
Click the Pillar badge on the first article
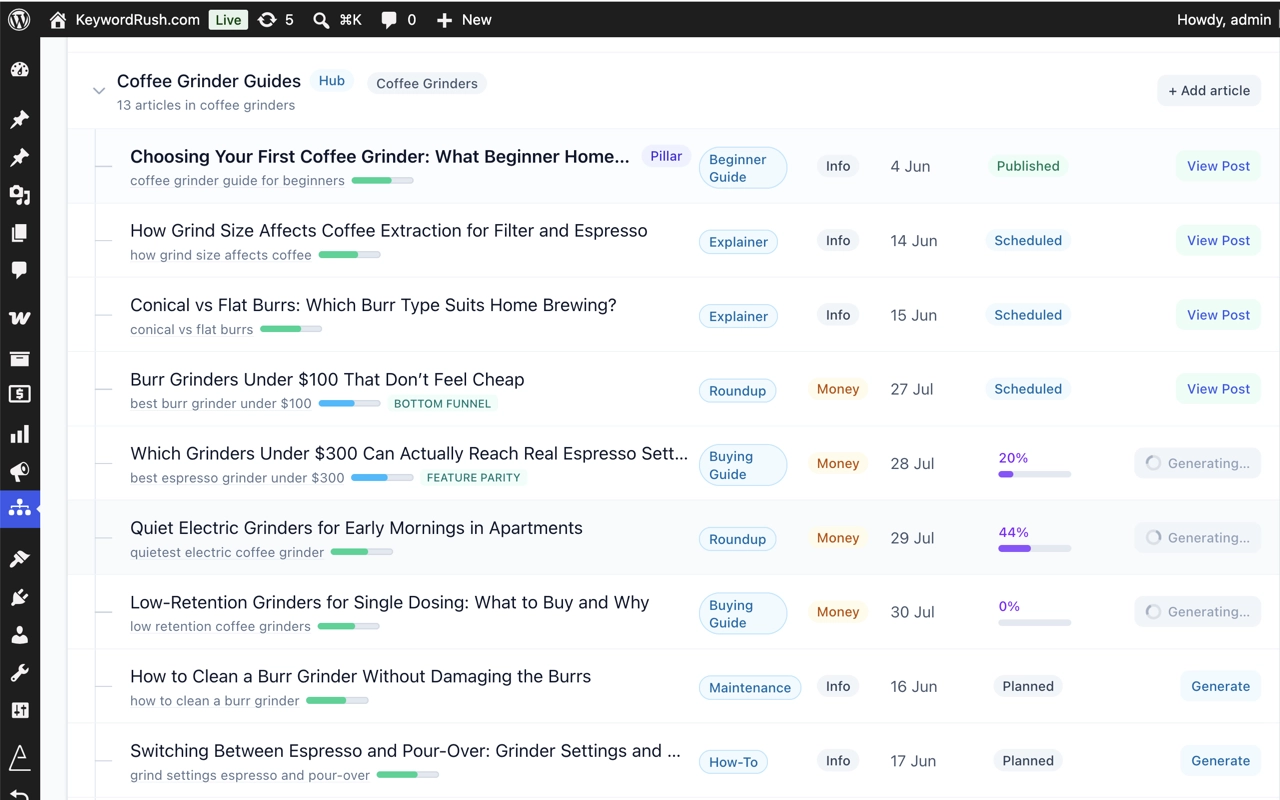[666, 156]
